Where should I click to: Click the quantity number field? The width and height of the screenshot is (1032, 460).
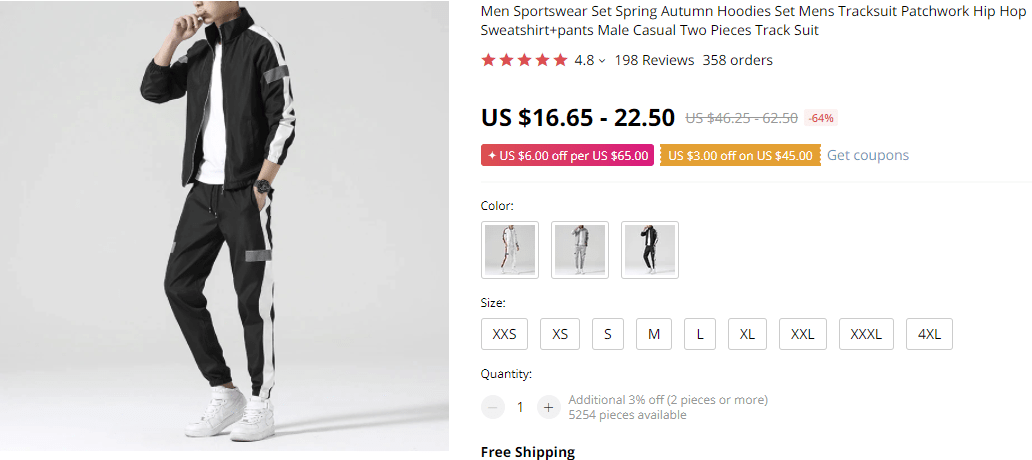click(x=520, y=407)
